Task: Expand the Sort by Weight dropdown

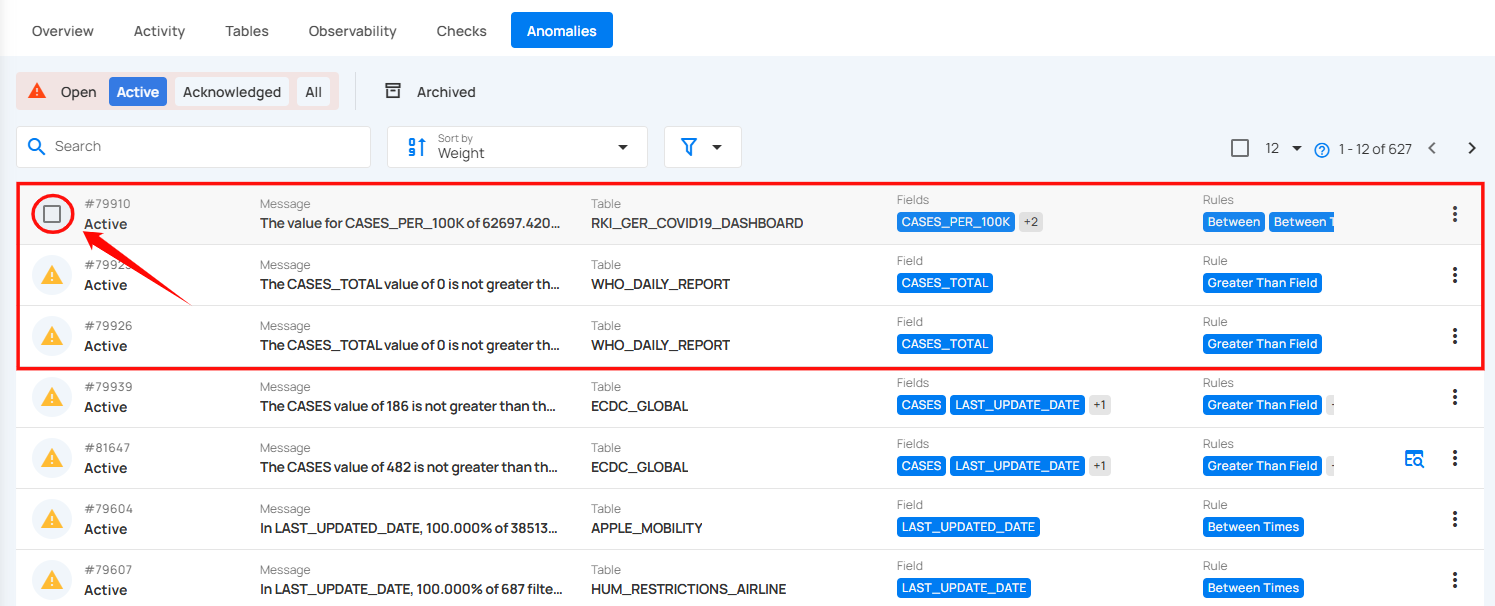Action: pyautogui.click(x=517, y=147)
